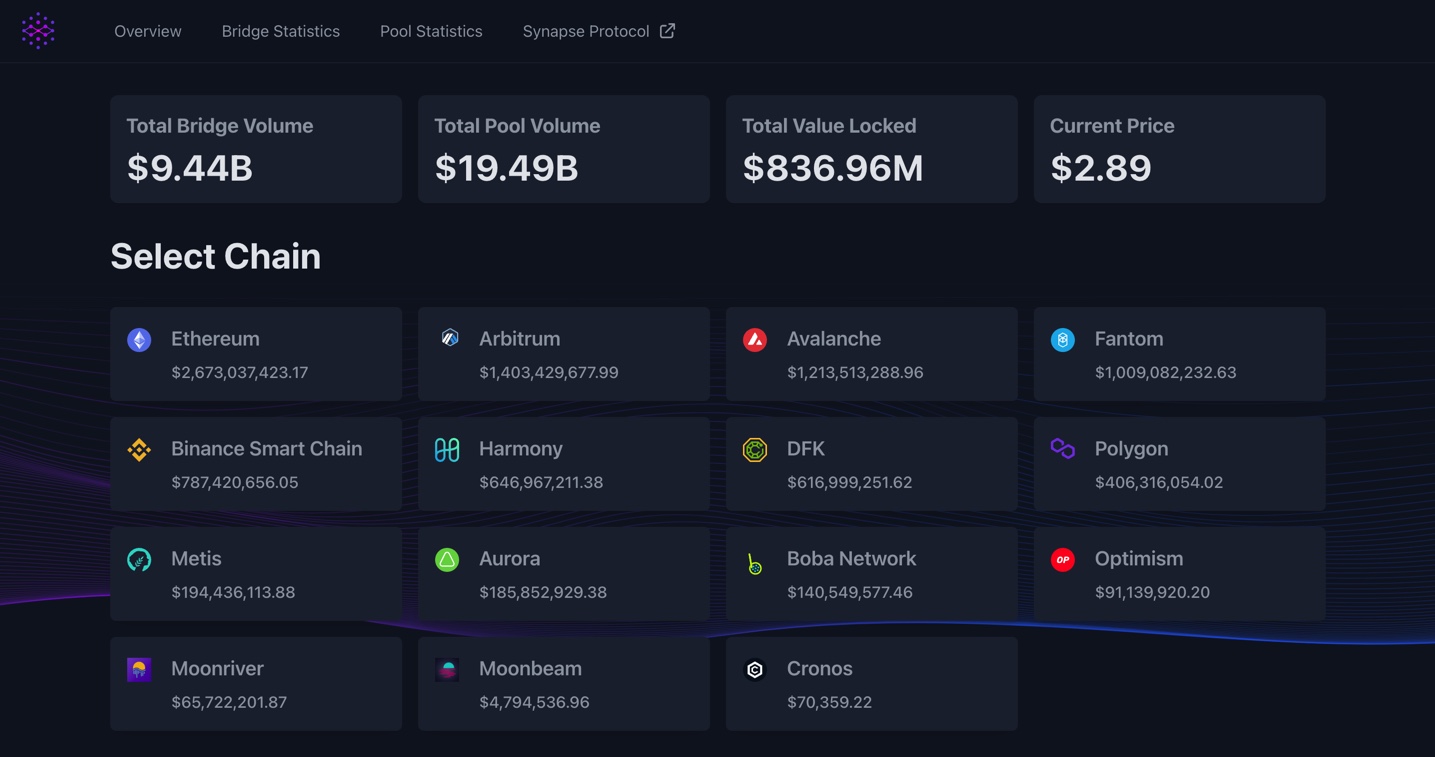The width and height of the screenshot is (1435, 757).
Task: Open the Pool Statistics tab
Action: coord(431,31)
